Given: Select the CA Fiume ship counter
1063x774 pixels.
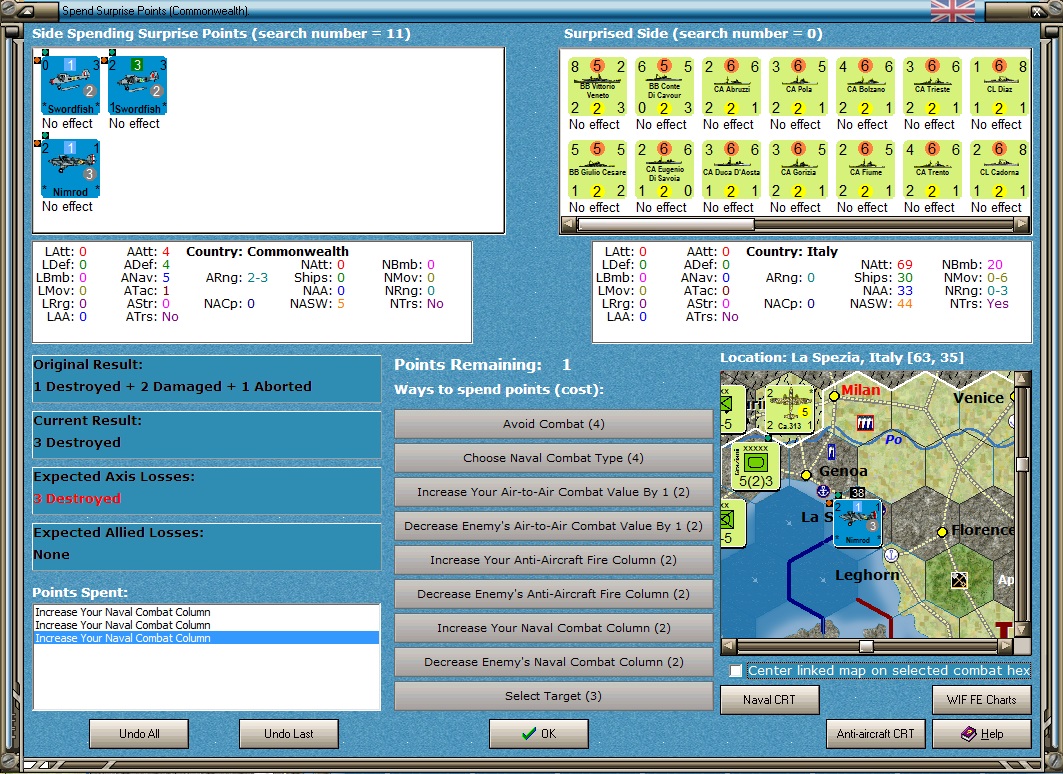Looking at the screenshot, I should coord(866,169).
